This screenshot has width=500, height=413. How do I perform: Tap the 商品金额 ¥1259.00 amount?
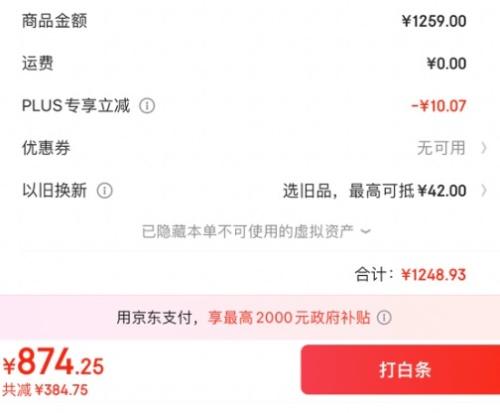(x=434, y=21)
